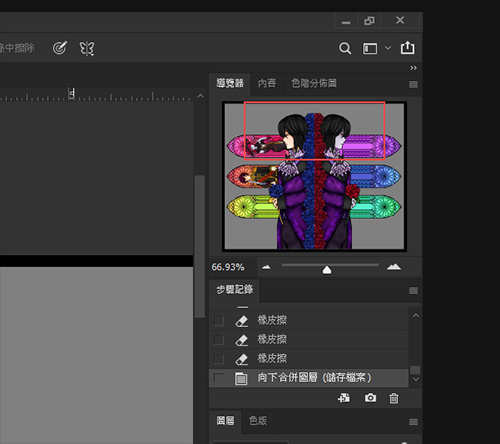Click canvas scroll up arrow
500x444 pixels.
pos(200,96)
